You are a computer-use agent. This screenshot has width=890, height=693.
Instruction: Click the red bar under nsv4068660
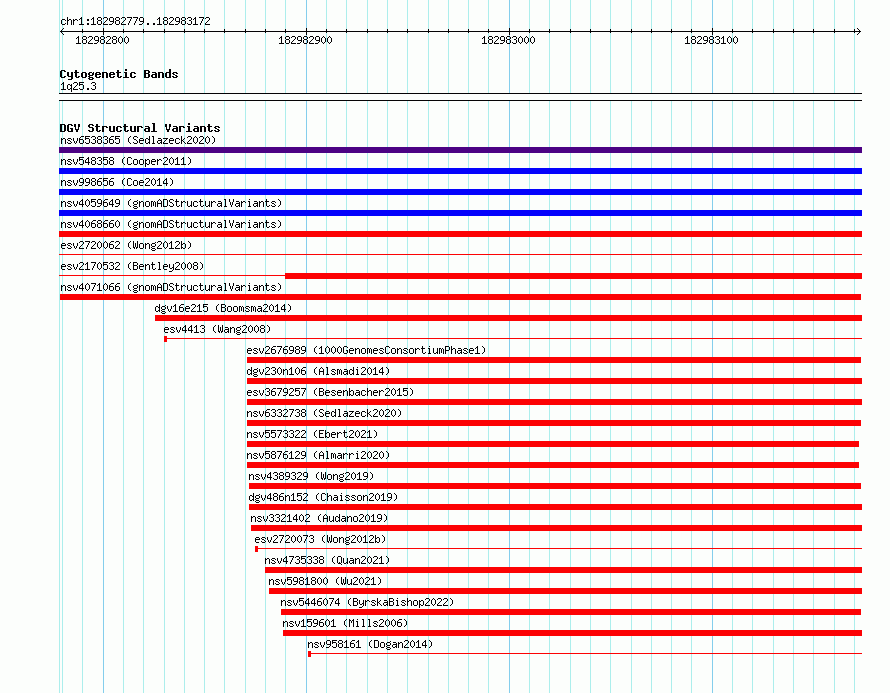point(460,234)
